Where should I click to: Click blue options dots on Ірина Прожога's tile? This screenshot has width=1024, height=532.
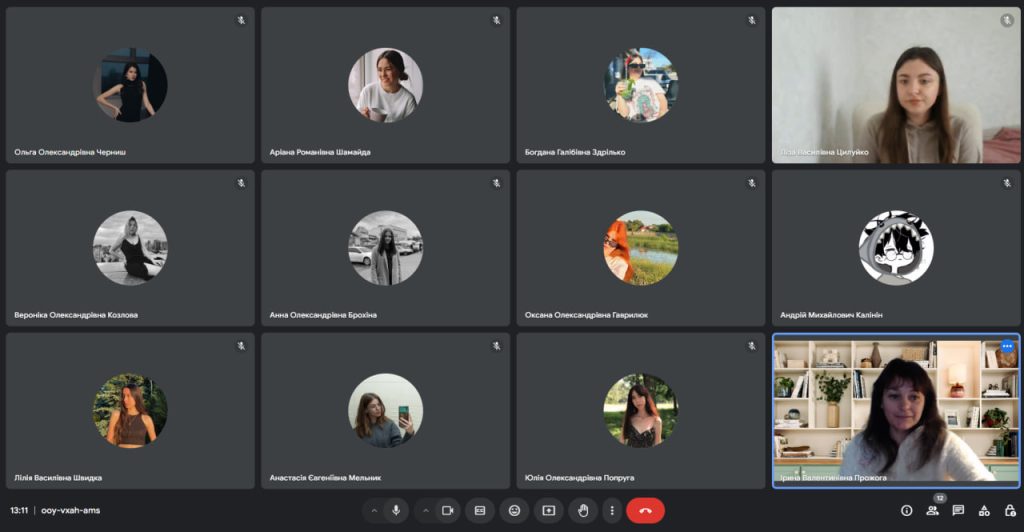click(1007, 347)
